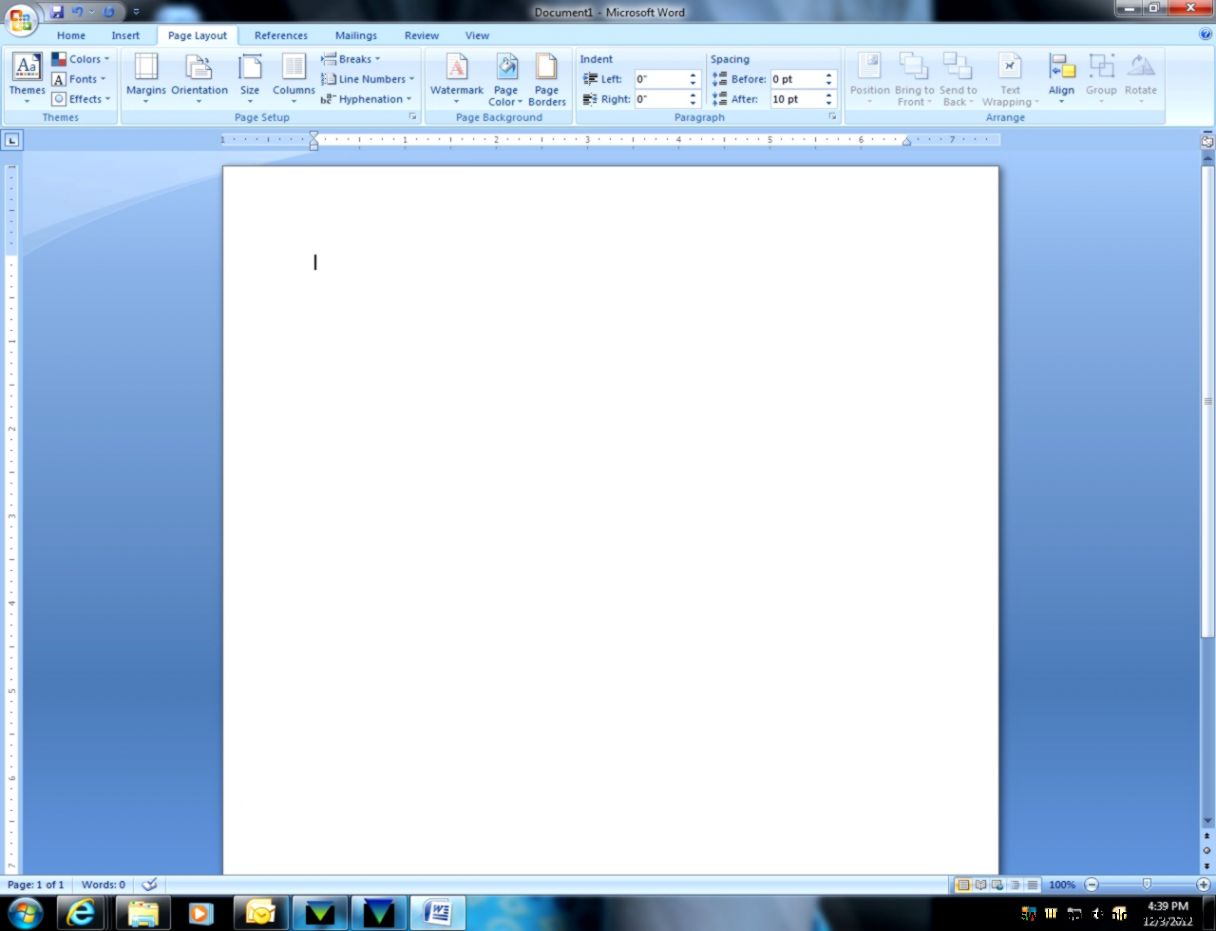Image resolution: width=1216 pixels, height=931 pixels.
Task: Select the Page Layout tab
Action: [197, 35]
